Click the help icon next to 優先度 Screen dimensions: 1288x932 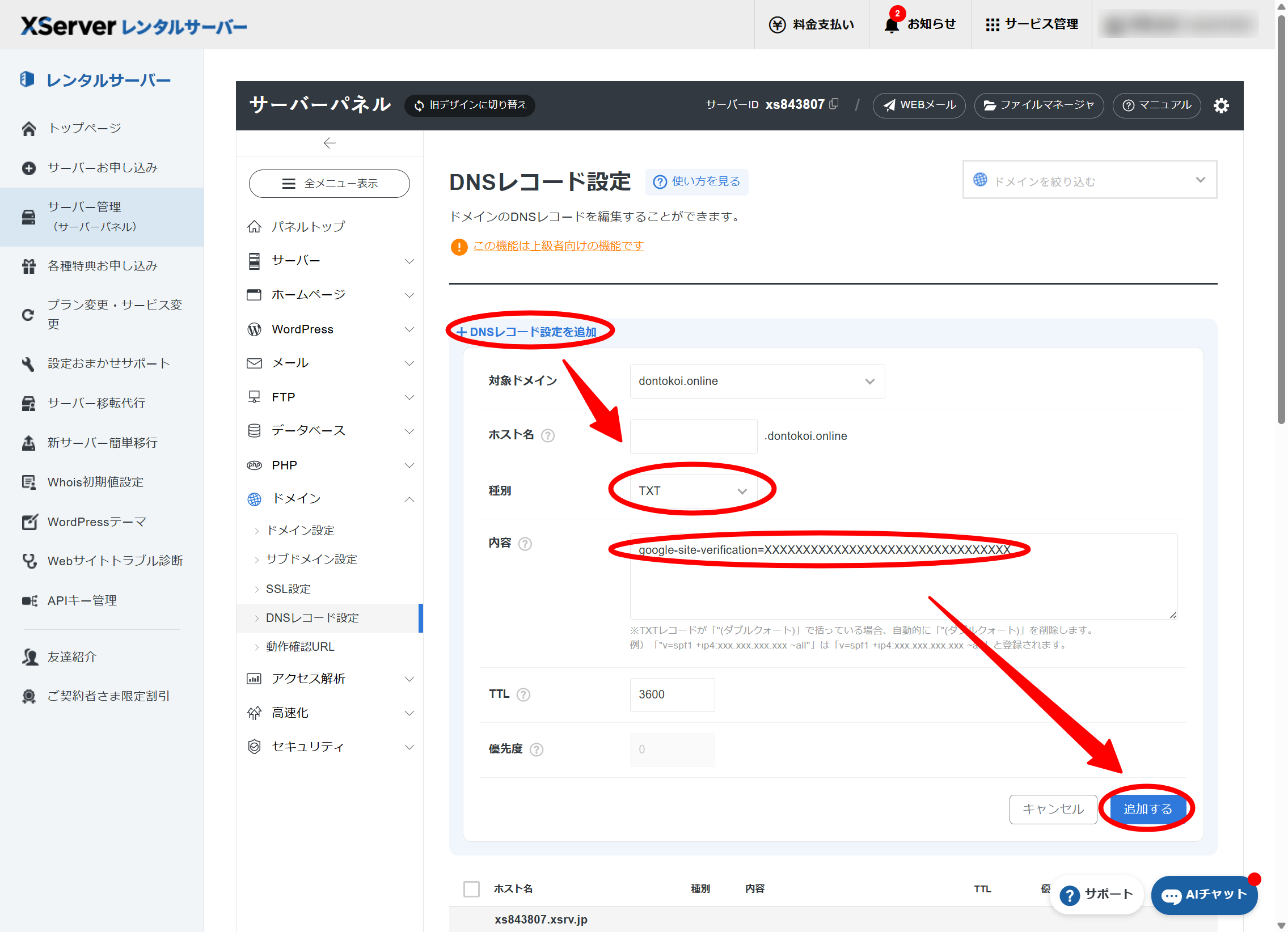tap(536, 749)
